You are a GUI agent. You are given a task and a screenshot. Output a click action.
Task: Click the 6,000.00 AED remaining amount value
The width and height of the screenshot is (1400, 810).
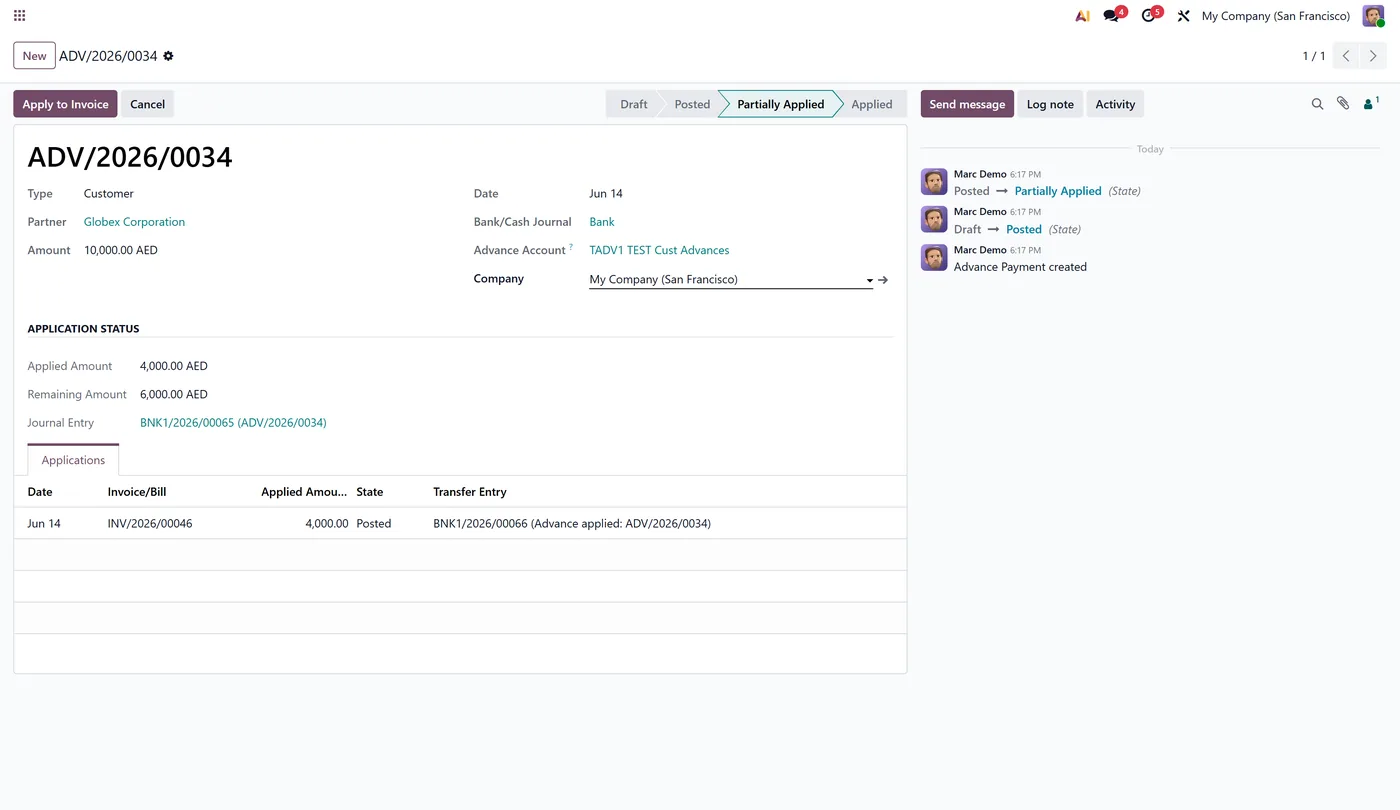[174, 394]
